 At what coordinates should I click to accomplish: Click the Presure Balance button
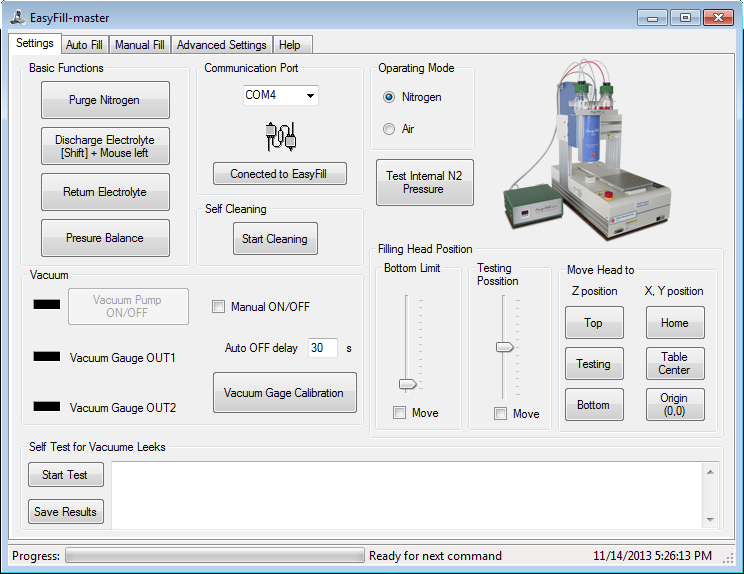105,238
